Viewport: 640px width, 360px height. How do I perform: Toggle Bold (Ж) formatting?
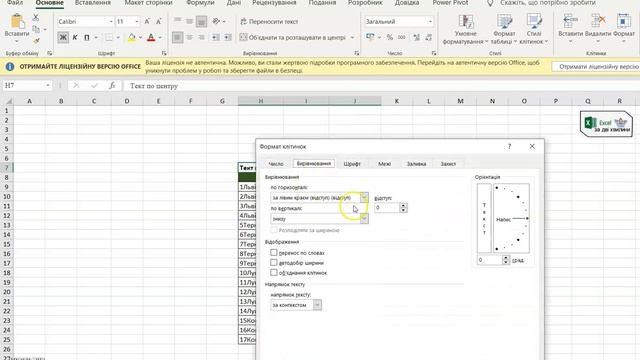[63, 38]
